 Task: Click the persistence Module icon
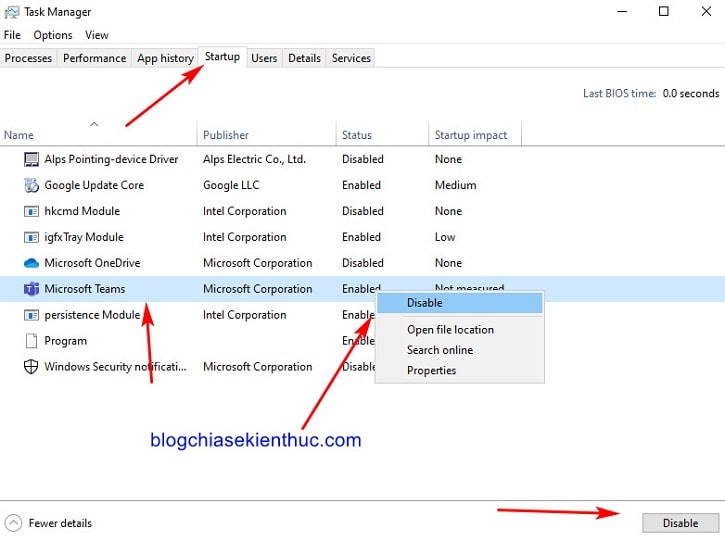coord(31,315)
